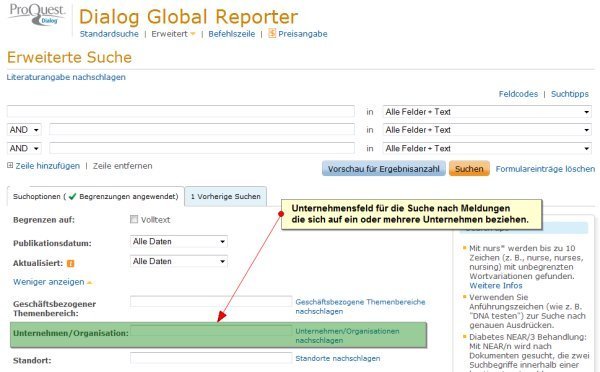Image resolution: width=600 pixels, height=372 pixels.
Task: Open the Suchtipps link
Action: click(570, 94)
